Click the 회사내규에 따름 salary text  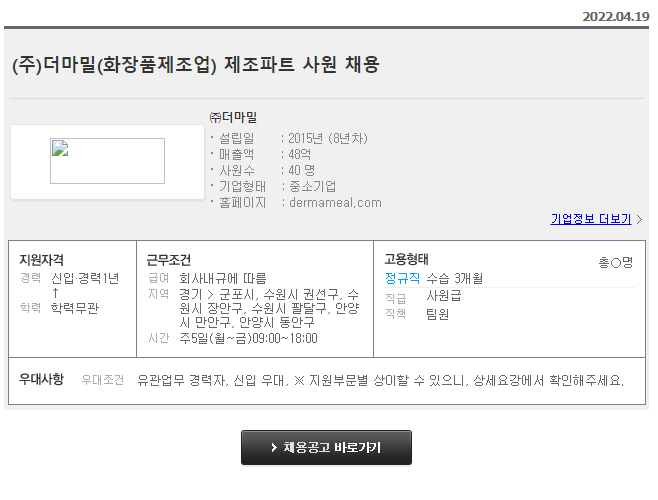coord(222,278)
